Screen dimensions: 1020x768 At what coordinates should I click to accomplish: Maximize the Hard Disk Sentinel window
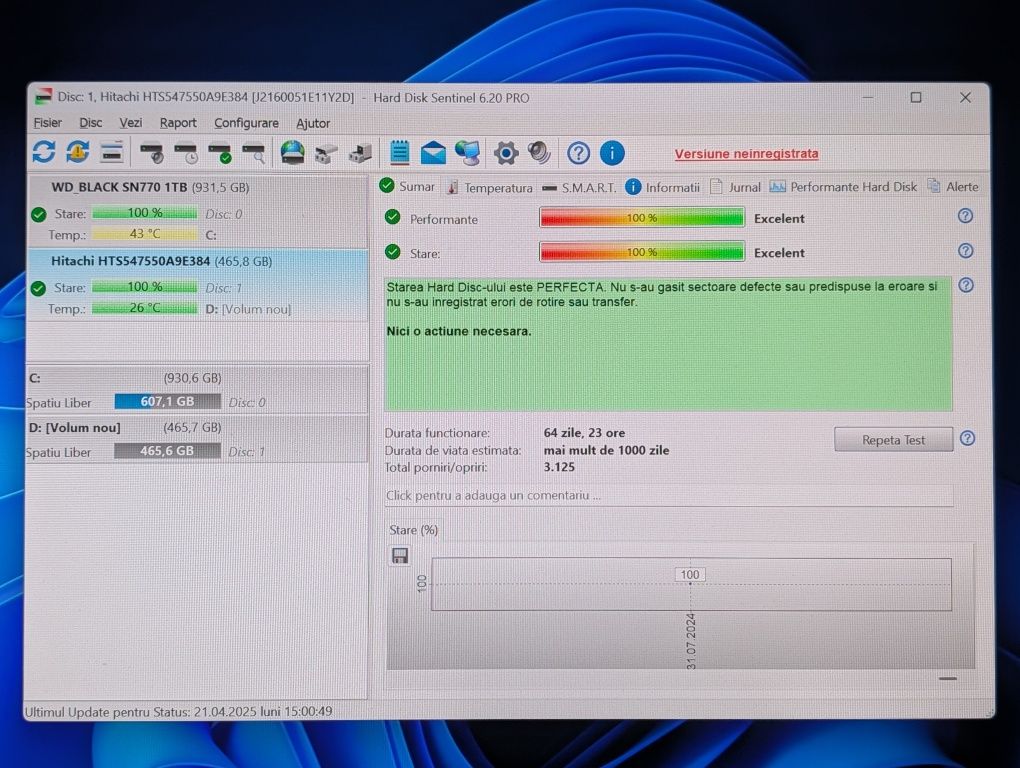(915, 98)
